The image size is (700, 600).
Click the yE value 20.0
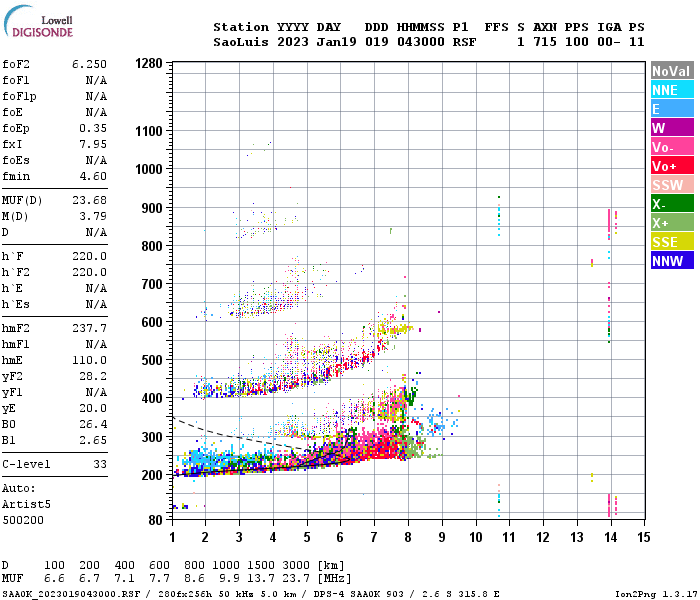point(93,408)
